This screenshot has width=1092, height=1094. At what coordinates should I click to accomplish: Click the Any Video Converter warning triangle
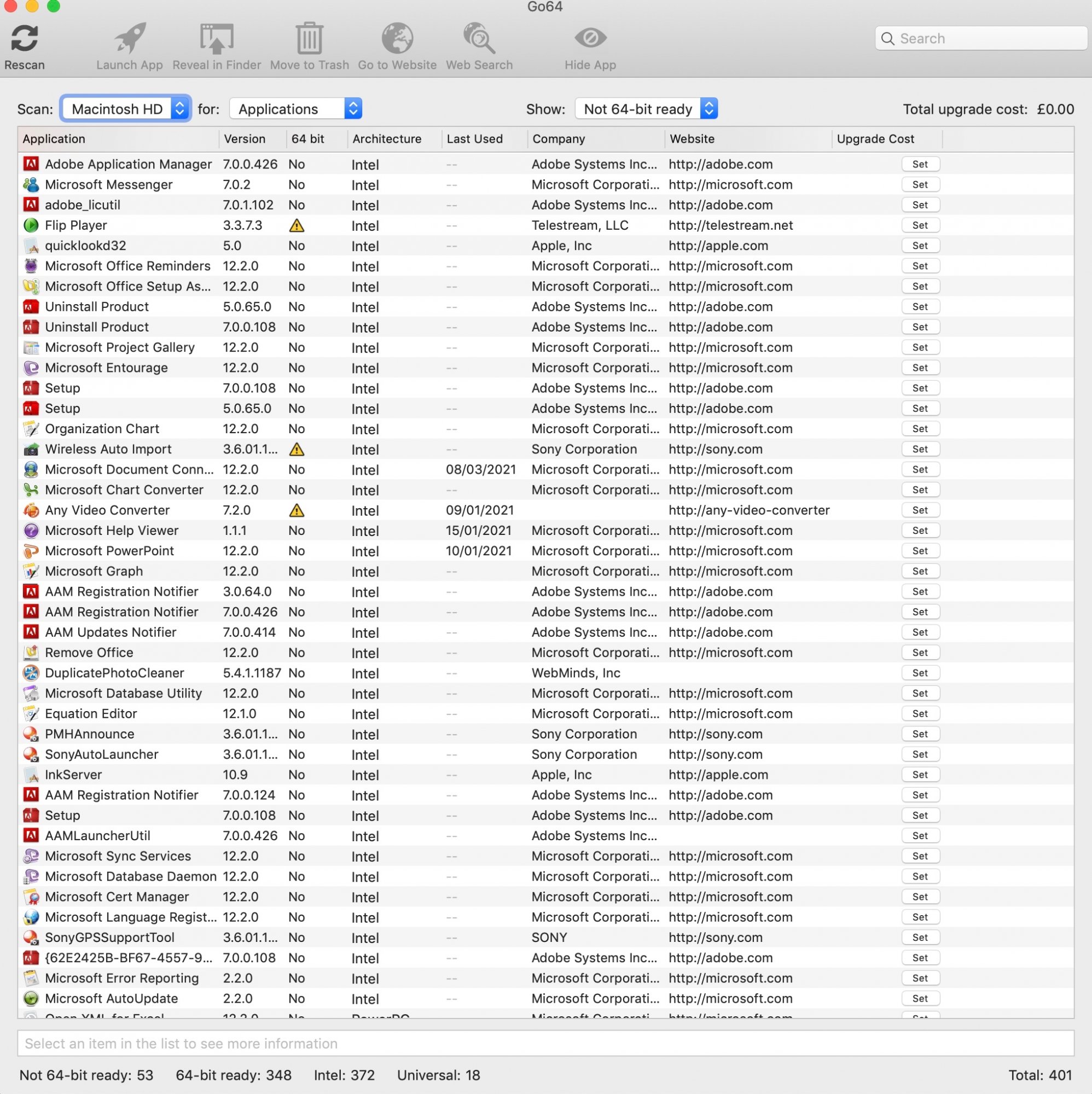point(297,511)
